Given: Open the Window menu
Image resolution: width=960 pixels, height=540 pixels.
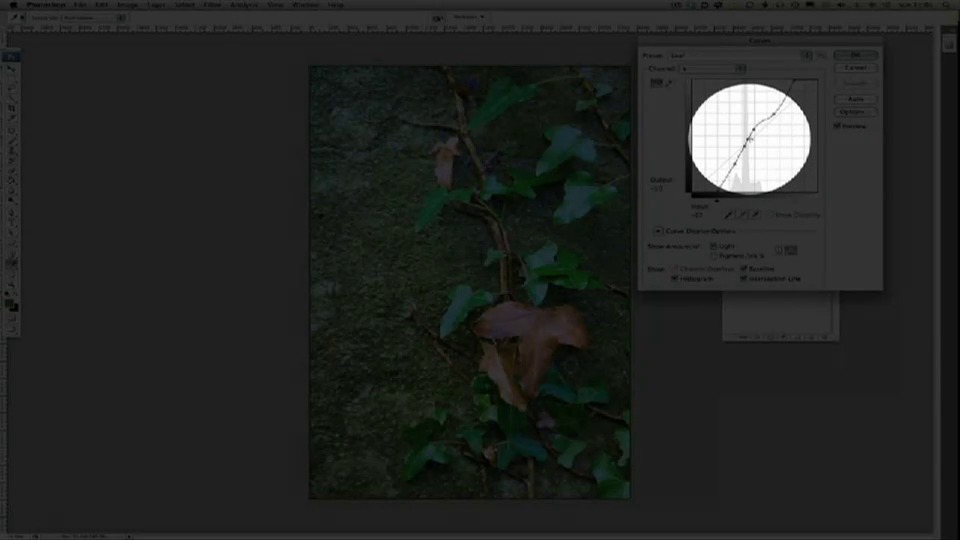Looking at the screenshot, I should pyautogui.click(x=306, y=4).
